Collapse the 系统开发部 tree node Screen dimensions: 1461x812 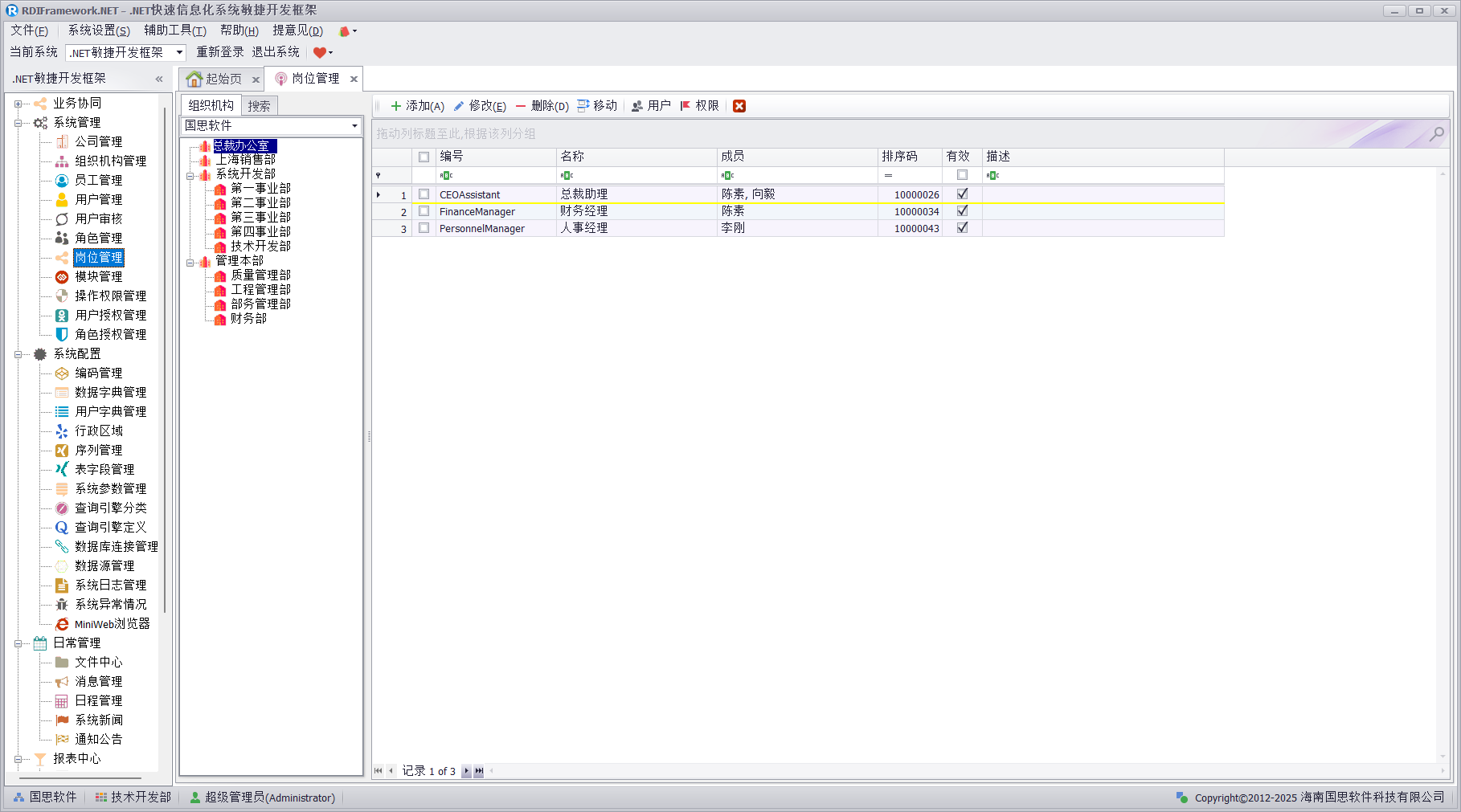tap(190, 175)
